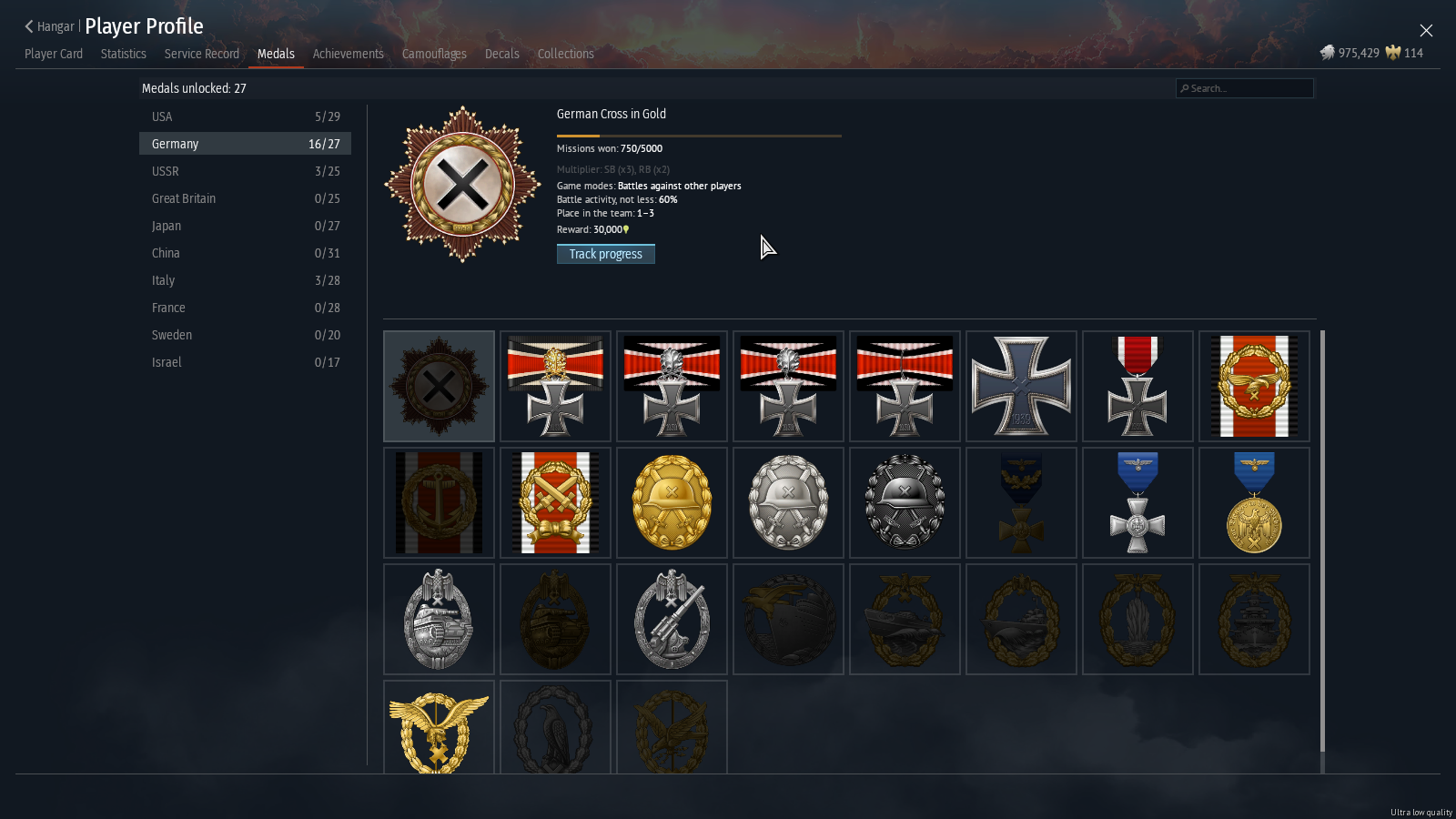1456x819 pixels.
Task: Select the anti-aircraft Flak gun badge
Action: click(x=672, y=619)
